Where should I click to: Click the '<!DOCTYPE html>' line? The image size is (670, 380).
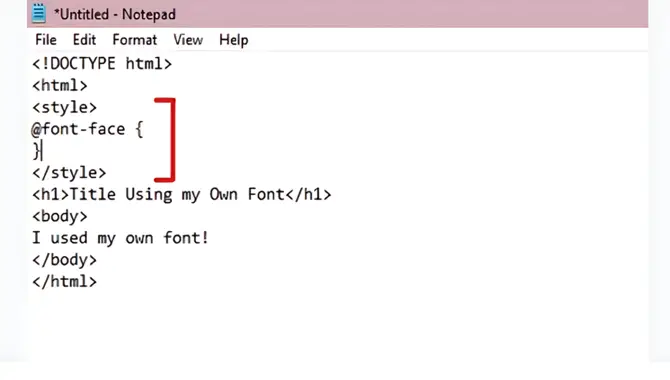(x=102, y=64)
